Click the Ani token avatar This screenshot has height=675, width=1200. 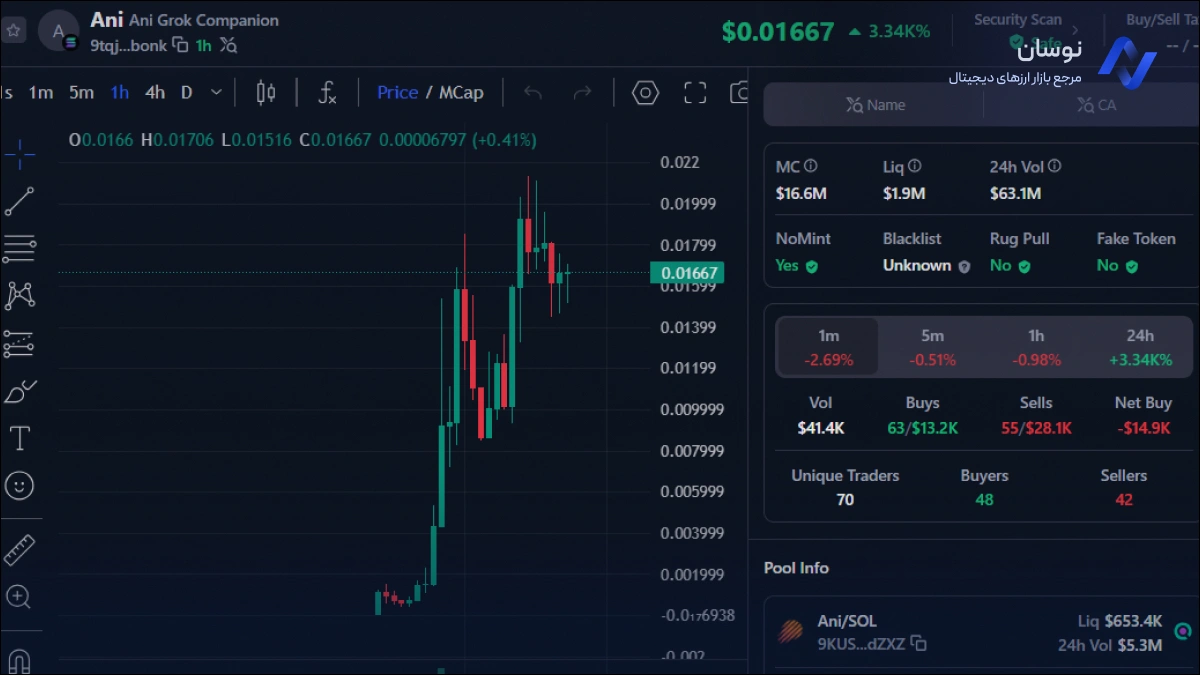coord(59,31)
